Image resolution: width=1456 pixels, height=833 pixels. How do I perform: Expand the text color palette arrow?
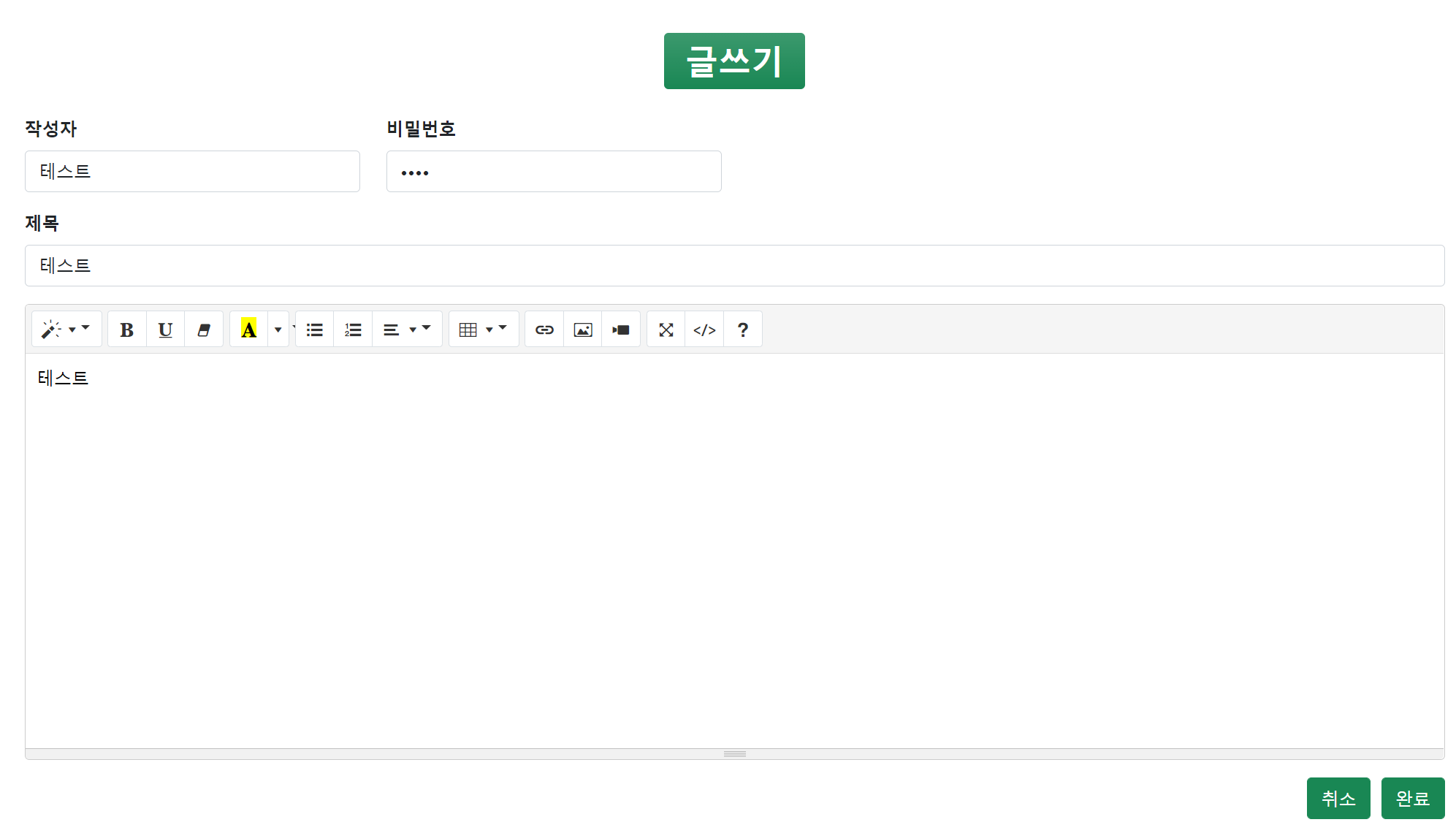click(278, 330)
